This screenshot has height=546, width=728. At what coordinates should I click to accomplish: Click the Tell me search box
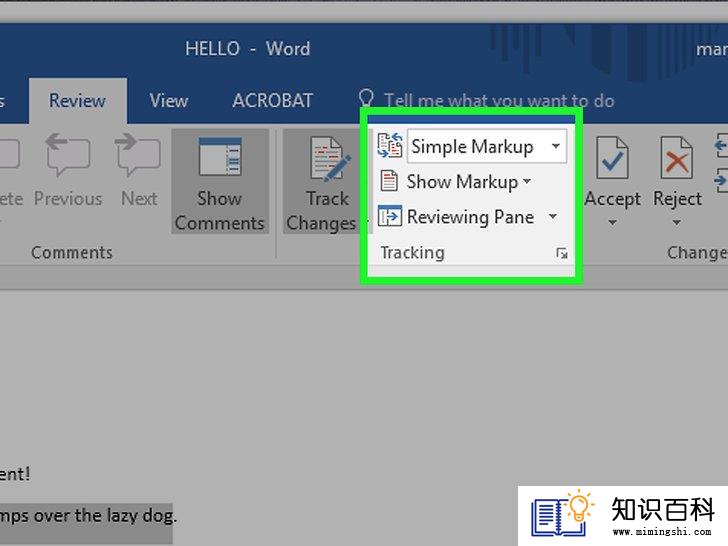[499, 101]
